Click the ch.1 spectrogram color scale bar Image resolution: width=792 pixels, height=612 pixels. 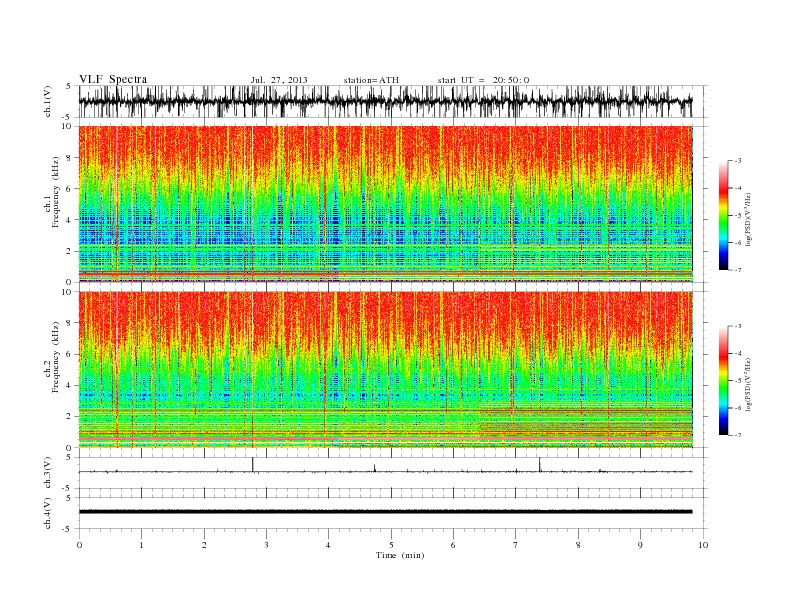tap(723, 215)
